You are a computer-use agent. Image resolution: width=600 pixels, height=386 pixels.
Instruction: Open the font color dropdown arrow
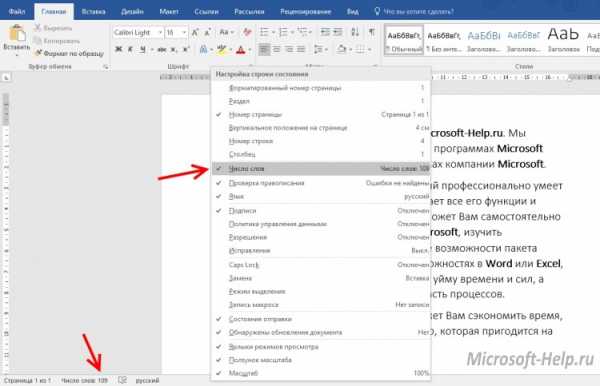pyautogui.click(x=249, y=50)
